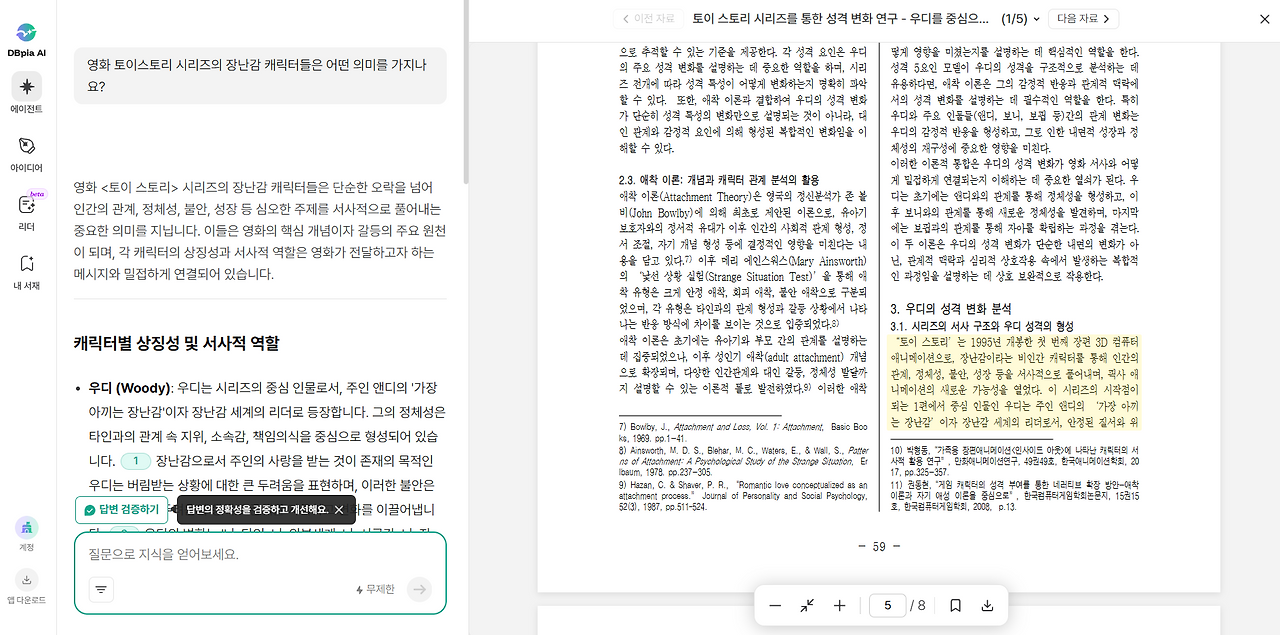Close the document viewer panel
Image resolution: width=1280 pixels, height=635 pixels.
[x=1266, y=18]
